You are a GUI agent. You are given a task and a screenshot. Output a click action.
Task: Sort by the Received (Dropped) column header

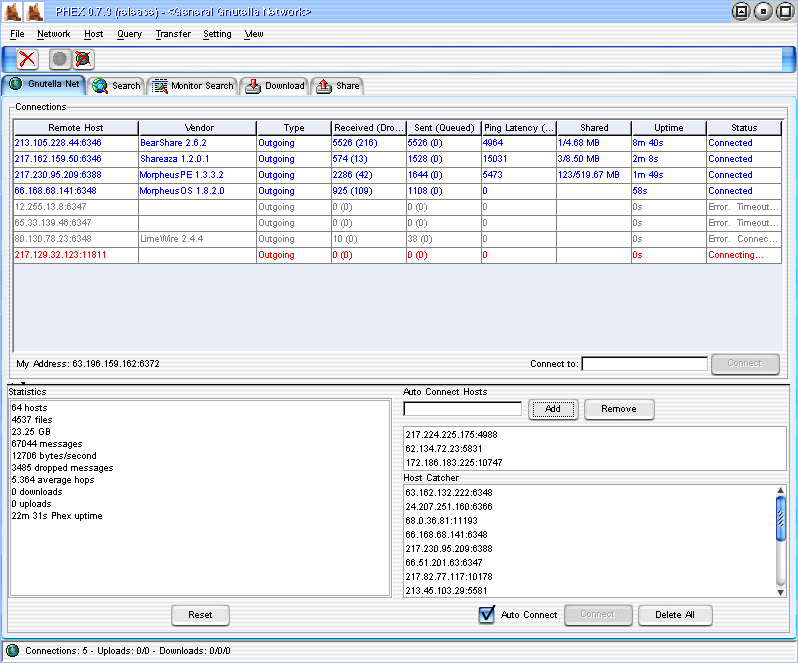pyautogui.click(x=369, y=128)
